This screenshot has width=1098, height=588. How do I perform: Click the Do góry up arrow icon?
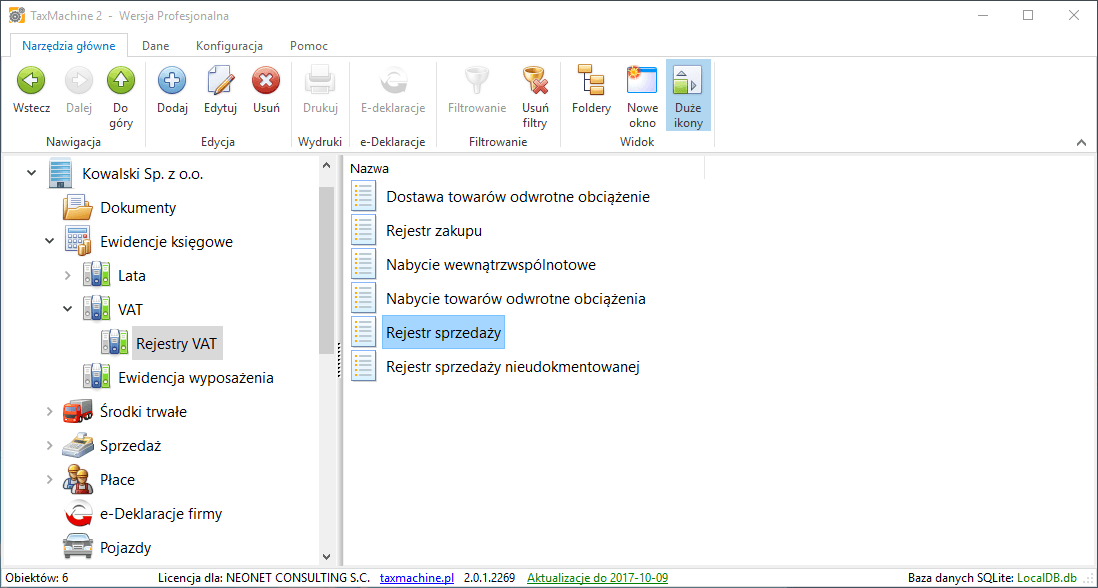point(121,81)
